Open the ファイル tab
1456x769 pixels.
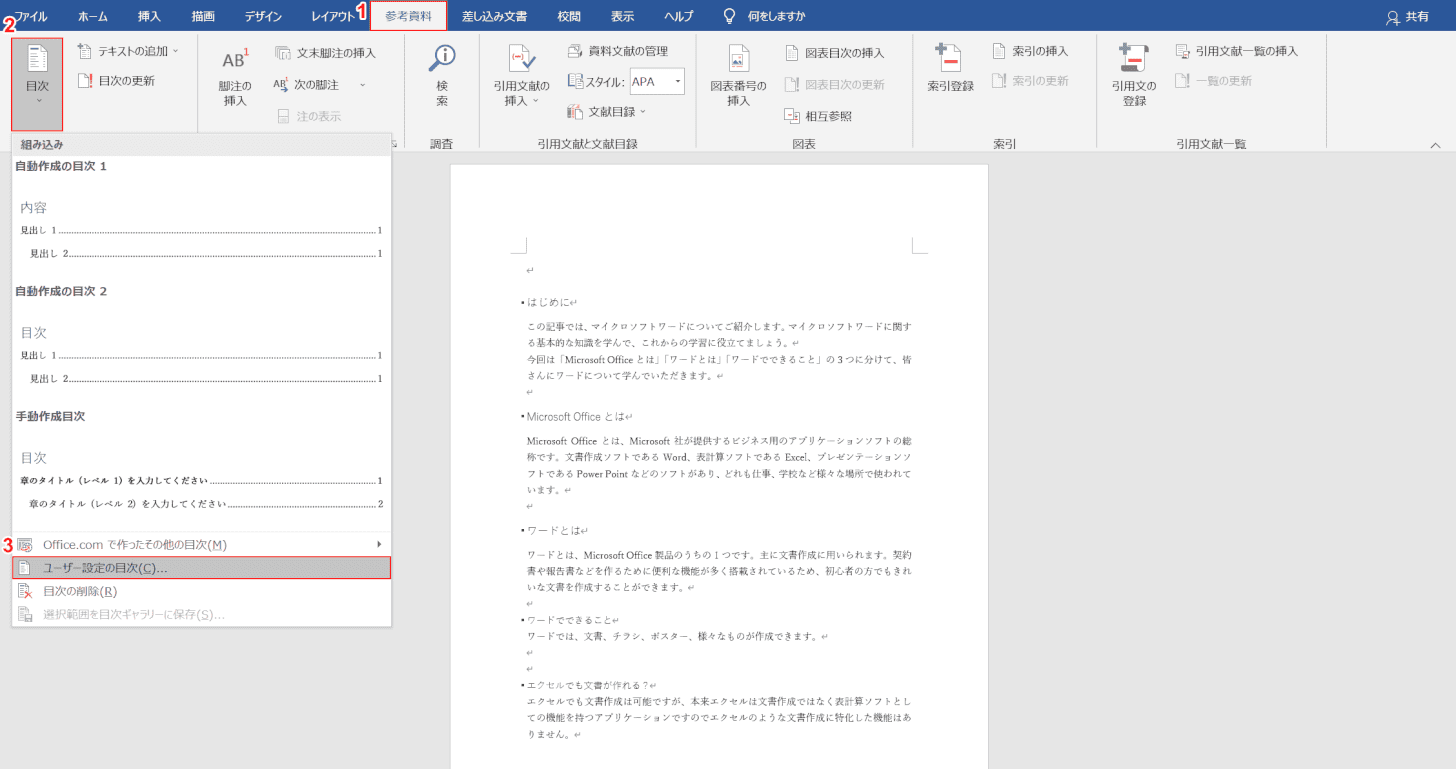(30, 16)
